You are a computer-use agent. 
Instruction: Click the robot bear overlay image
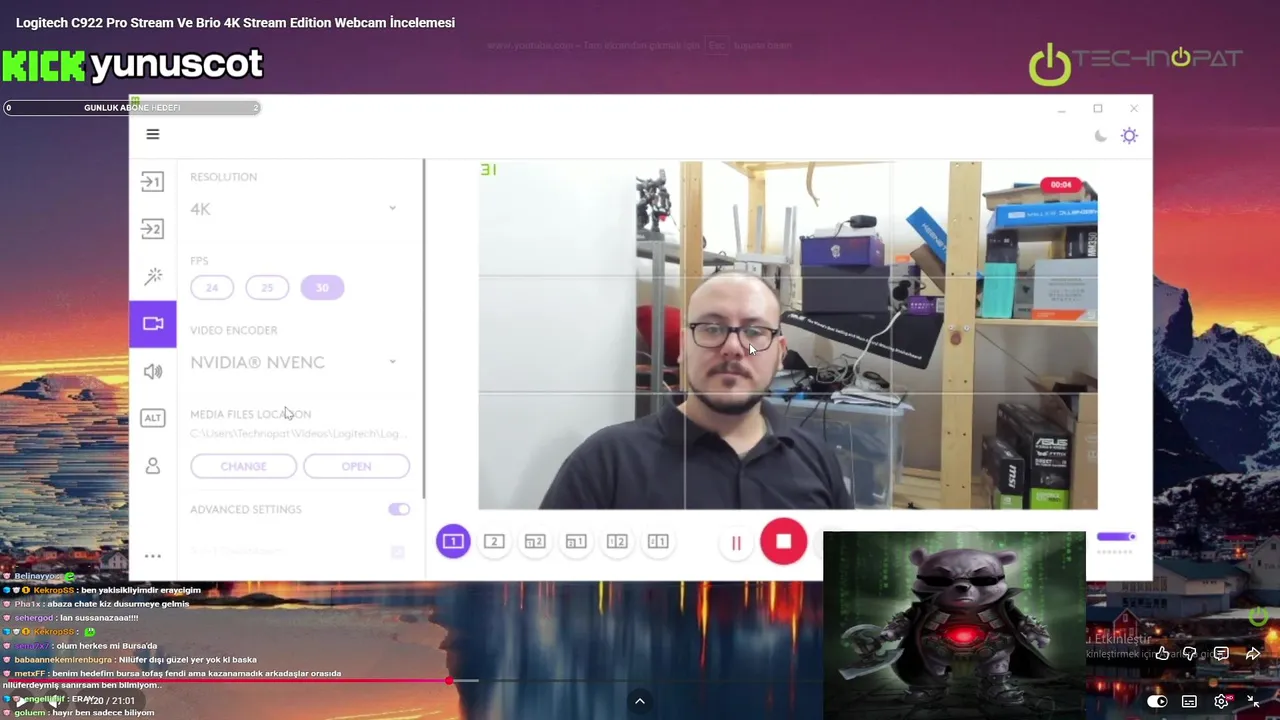[954, 625]
